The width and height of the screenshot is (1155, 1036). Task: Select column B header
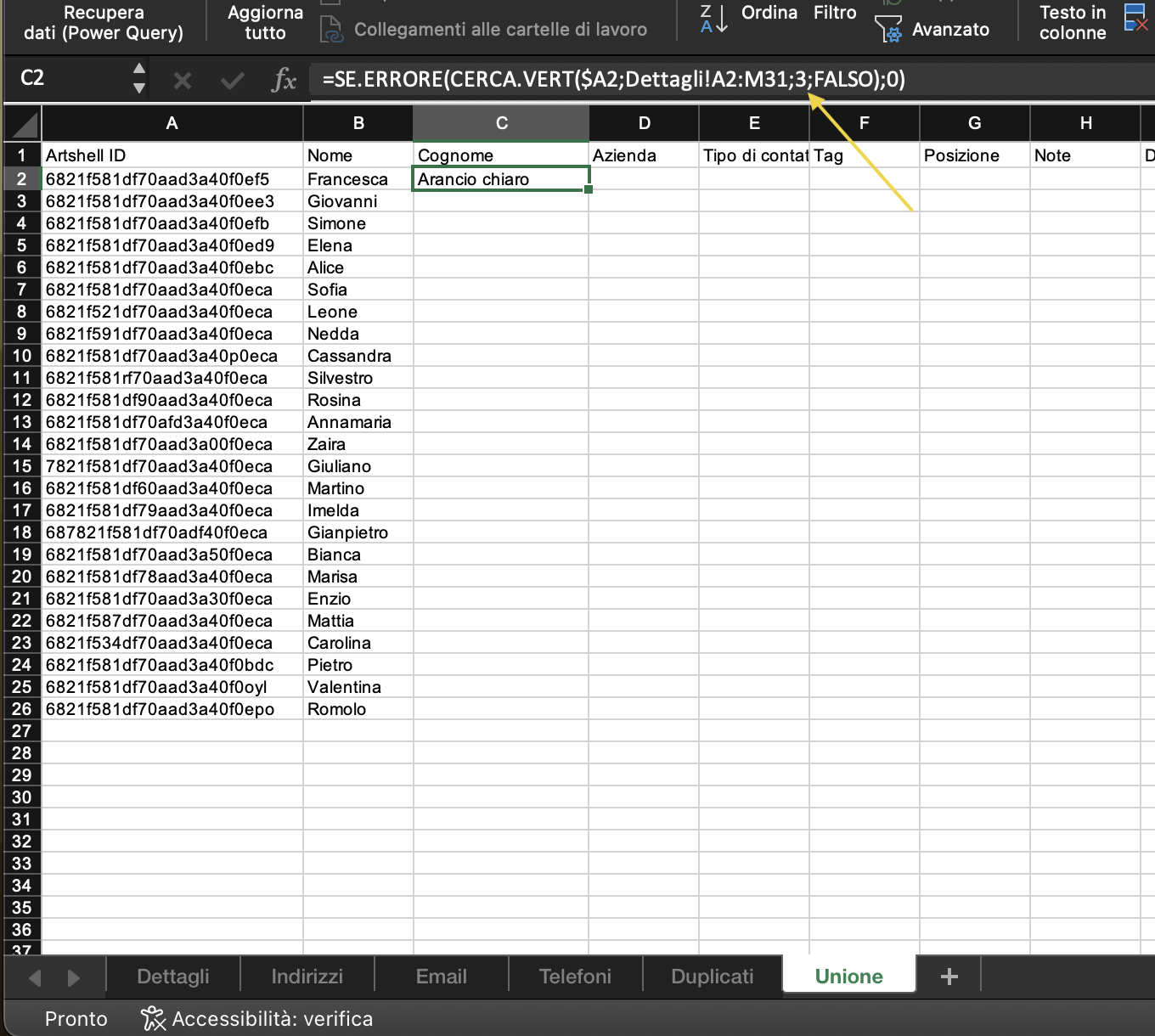tap(358, 124)
